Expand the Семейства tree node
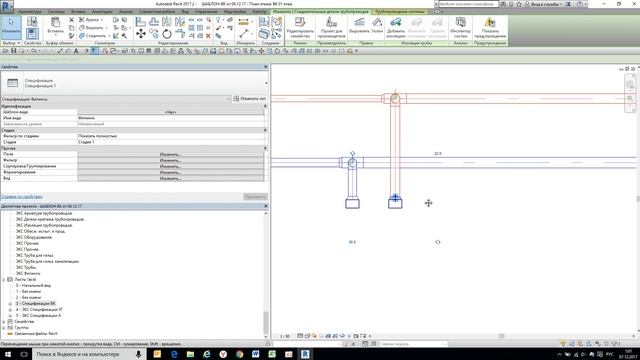640x360 pixels. pos(4,322)
